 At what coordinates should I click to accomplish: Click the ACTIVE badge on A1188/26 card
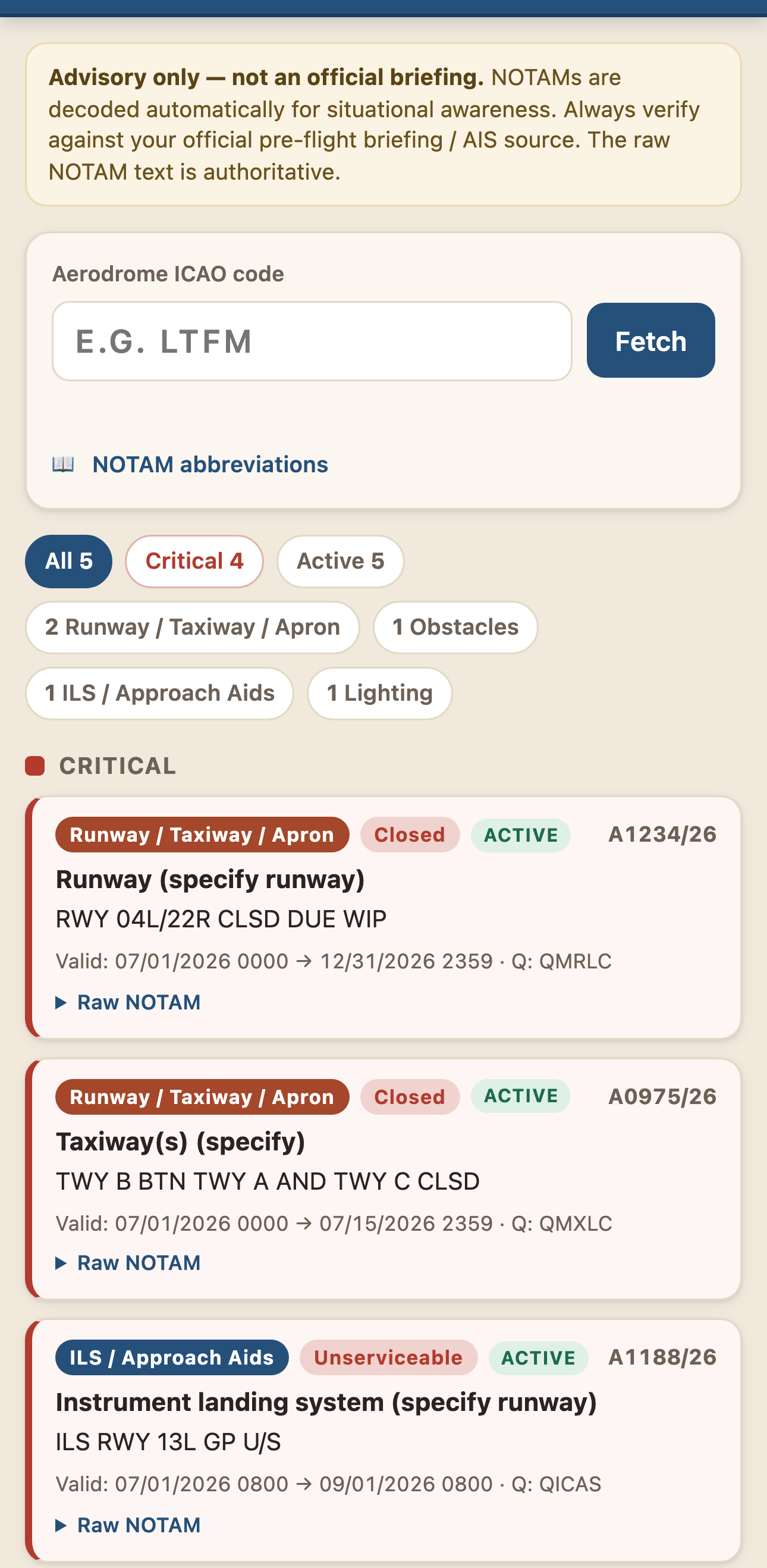point(538,1358)
